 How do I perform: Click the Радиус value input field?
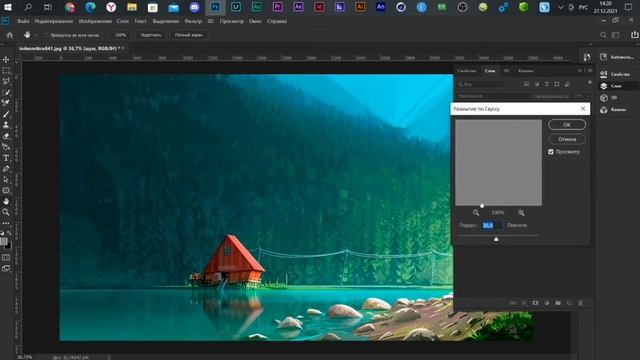491,225
